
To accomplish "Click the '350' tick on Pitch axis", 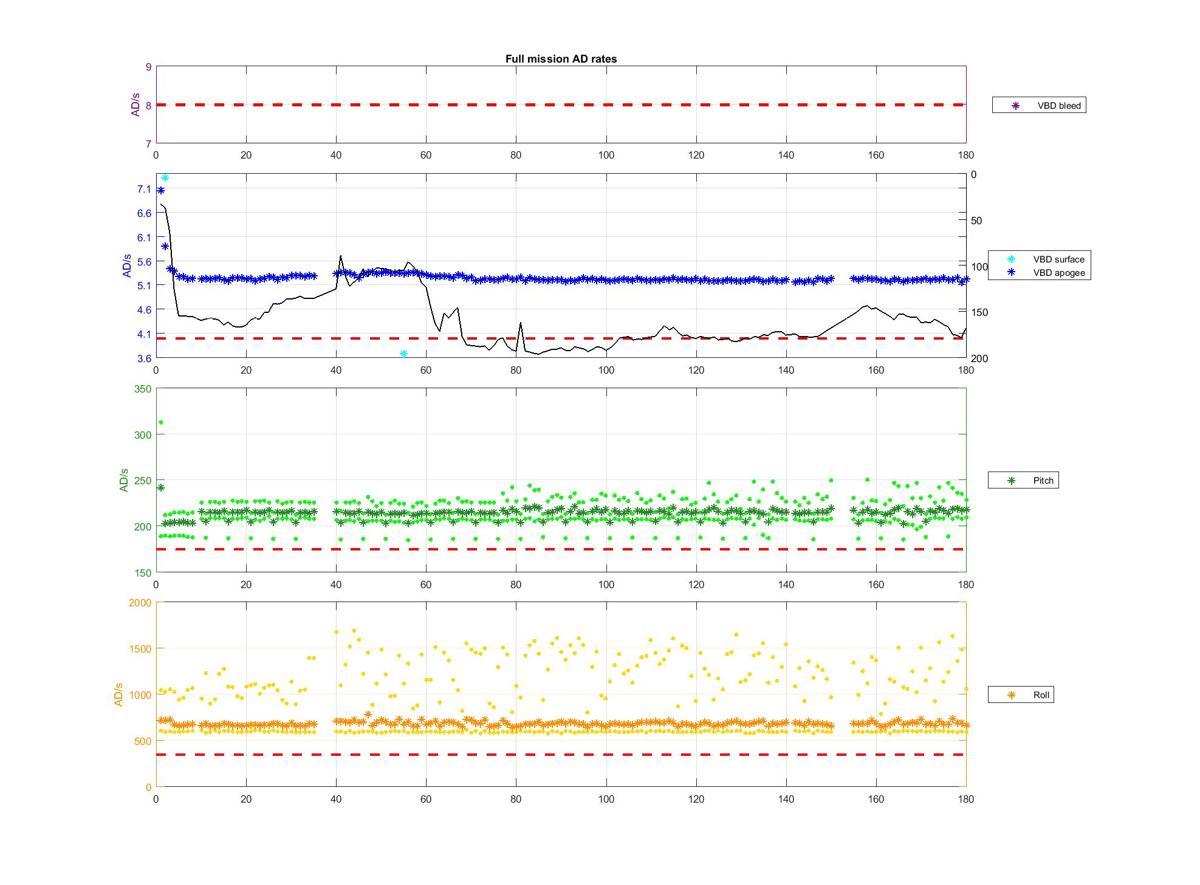I will coord(142,389).
